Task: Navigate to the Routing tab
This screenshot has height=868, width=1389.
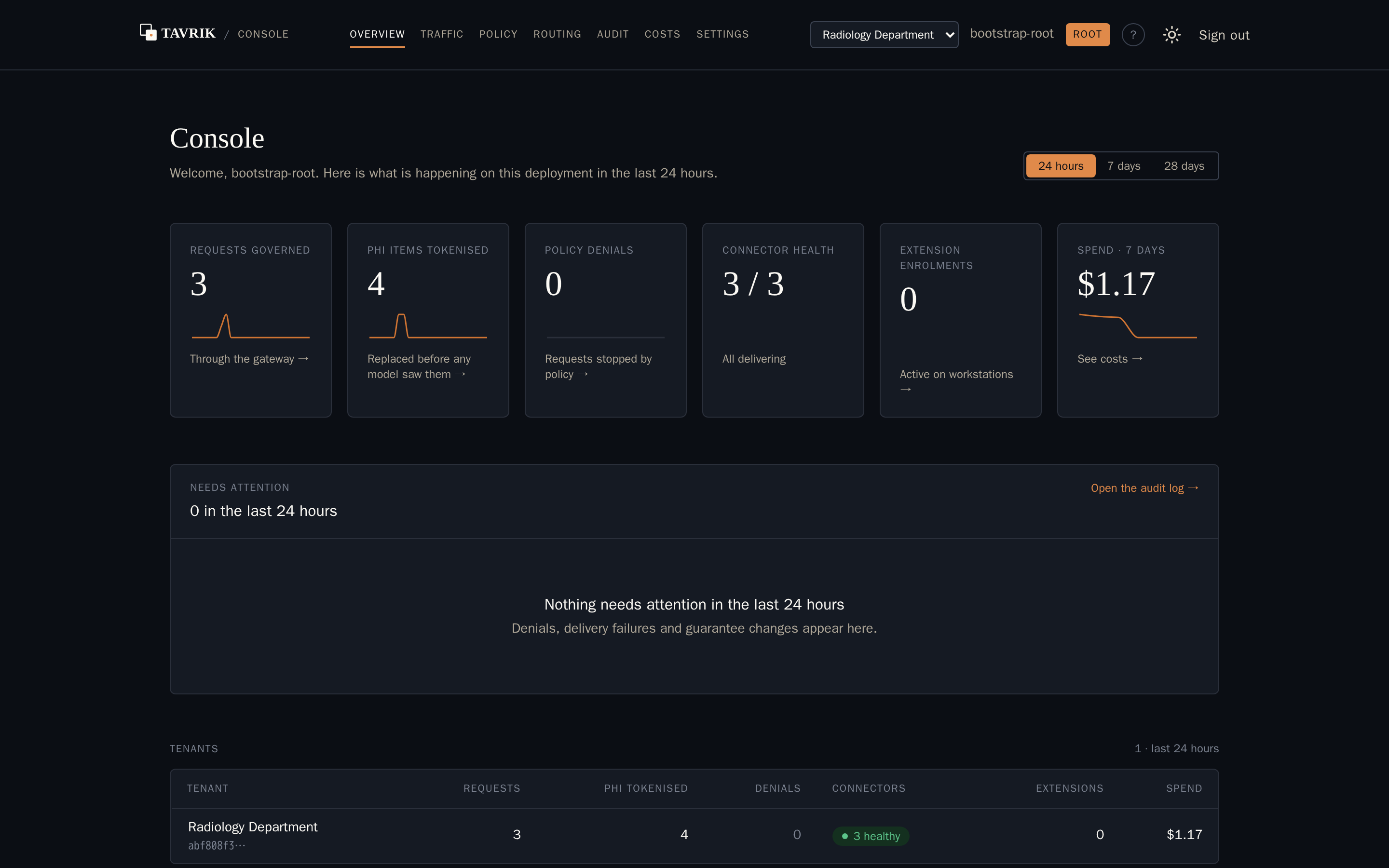Action: pyautogui.click(x=557, y=34)
